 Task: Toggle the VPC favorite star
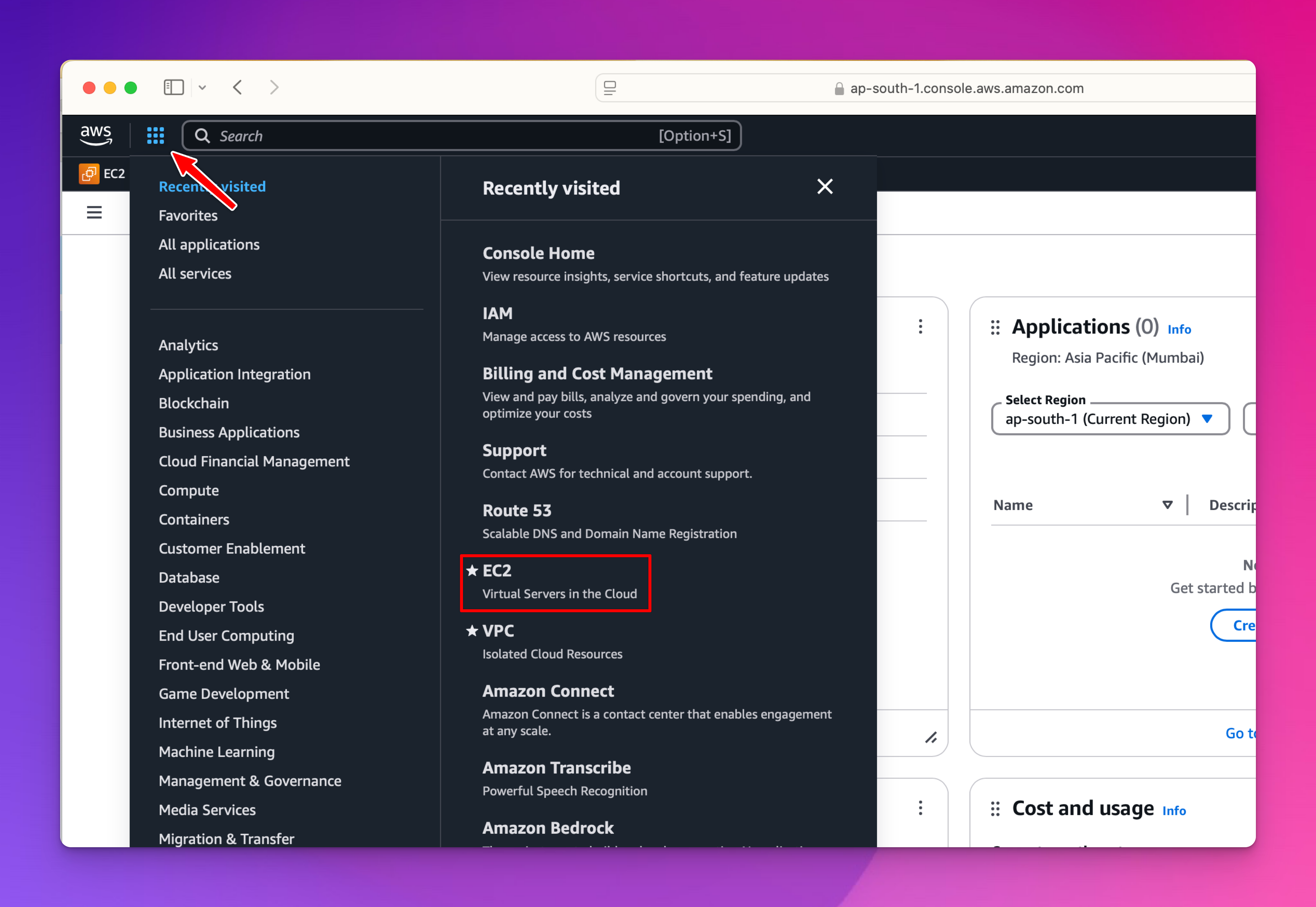[472, 630]
